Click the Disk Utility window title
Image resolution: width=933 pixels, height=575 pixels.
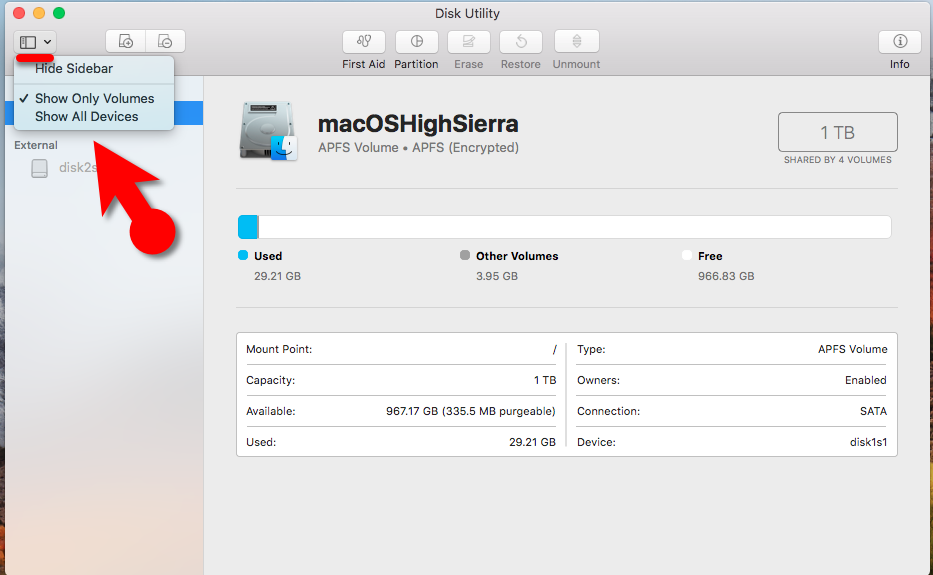467,13
